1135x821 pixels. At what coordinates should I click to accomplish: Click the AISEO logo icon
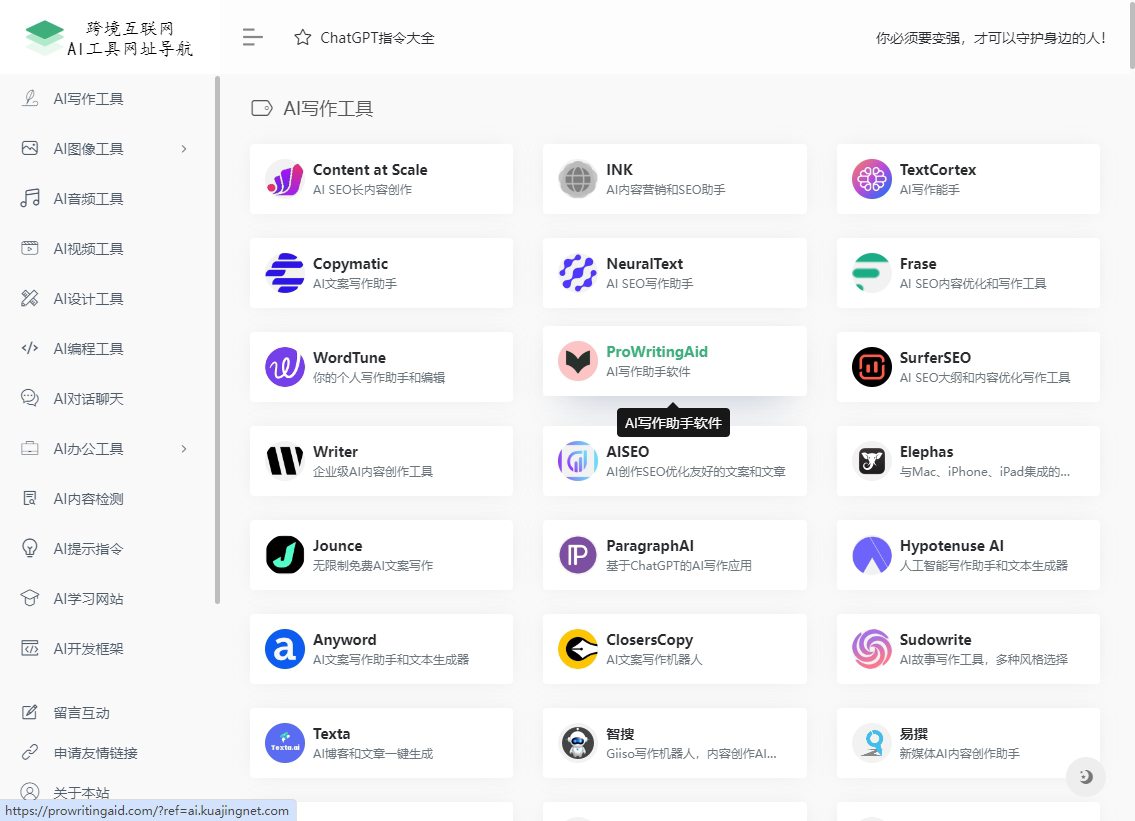[578, 461]
